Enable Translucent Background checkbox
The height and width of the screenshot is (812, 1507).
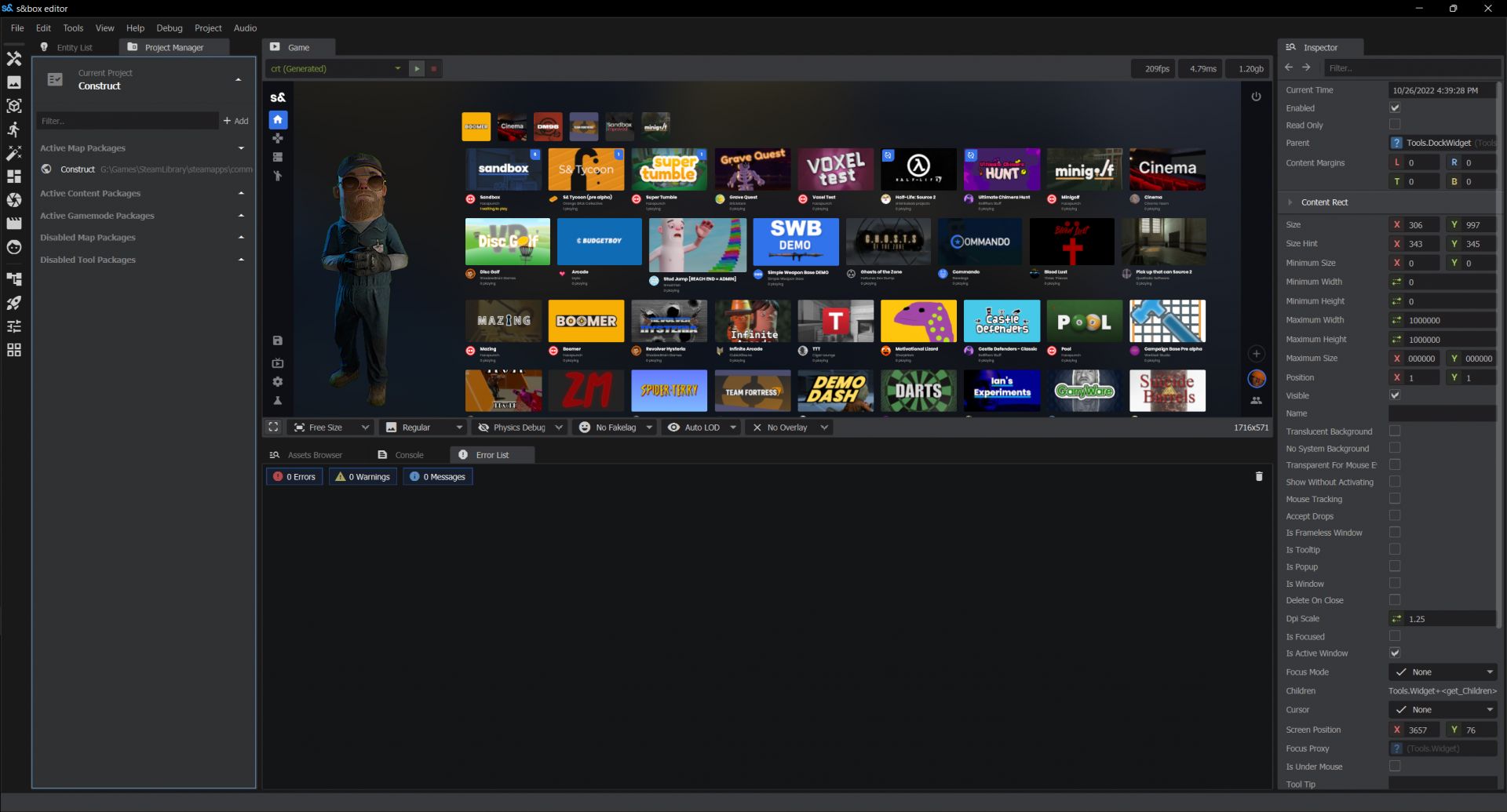pyautogui.click(x=1395, y=431)
